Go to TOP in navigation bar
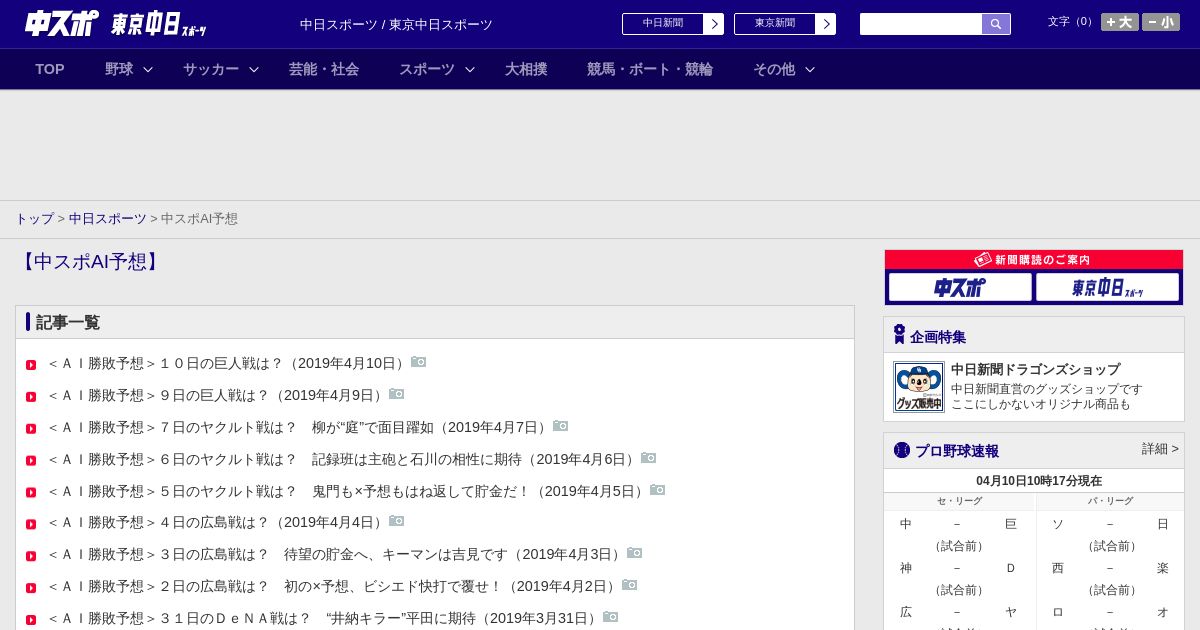The height and width of the screenshot is (630, 1200). click(50, 69)
